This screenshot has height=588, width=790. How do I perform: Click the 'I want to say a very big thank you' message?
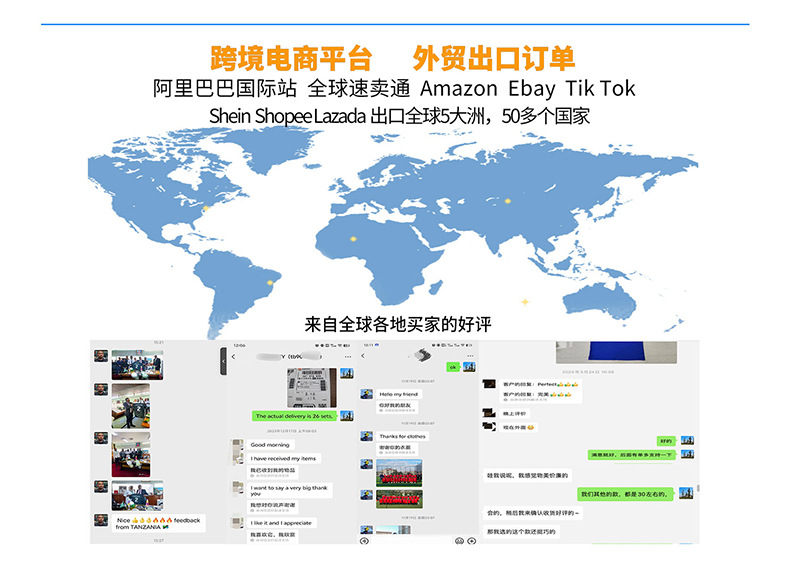tap(289, 491)
